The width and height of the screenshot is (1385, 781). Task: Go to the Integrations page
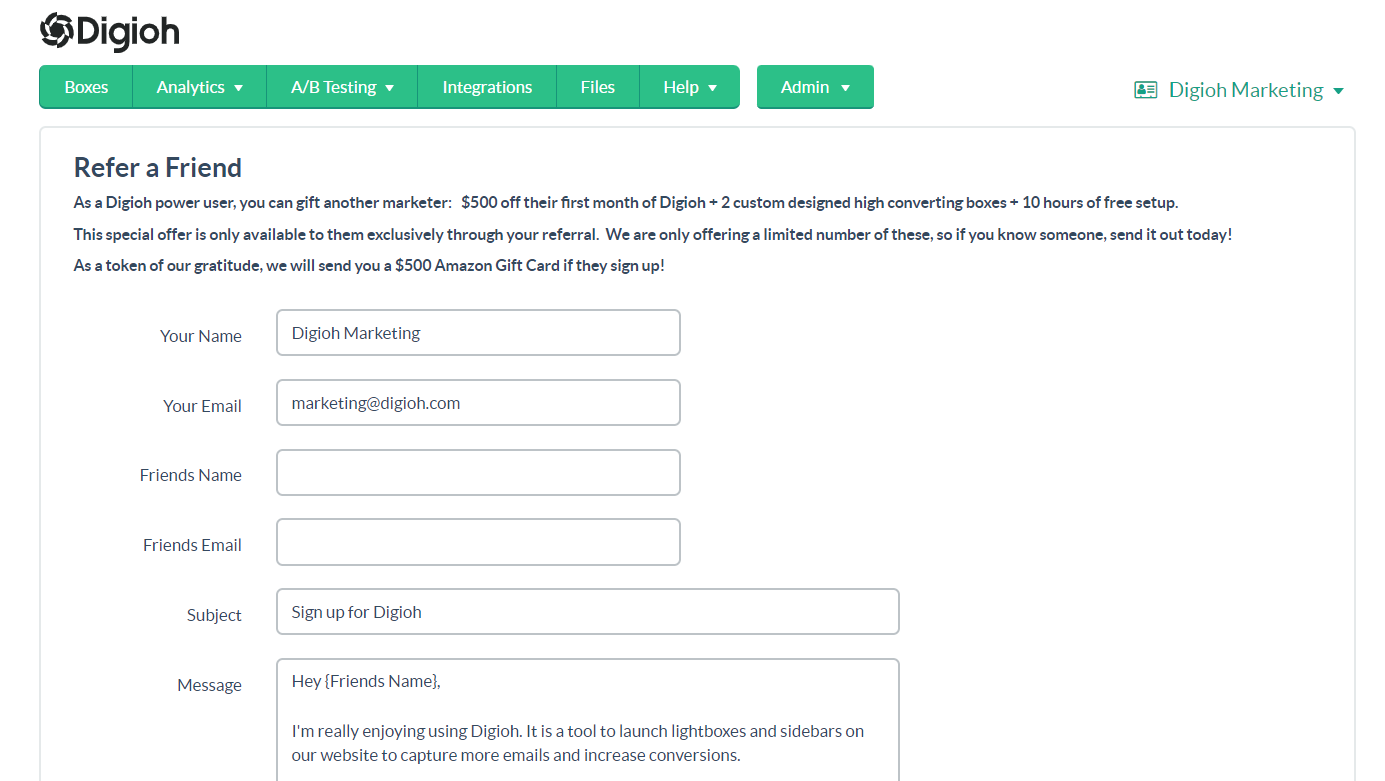pos(487,87)
